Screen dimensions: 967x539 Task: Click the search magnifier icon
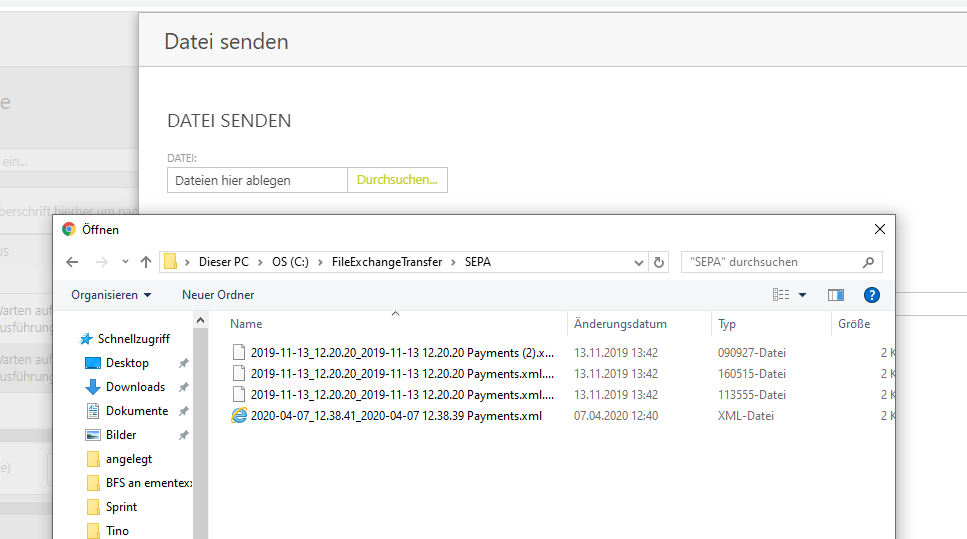click(x=868, y=262)
